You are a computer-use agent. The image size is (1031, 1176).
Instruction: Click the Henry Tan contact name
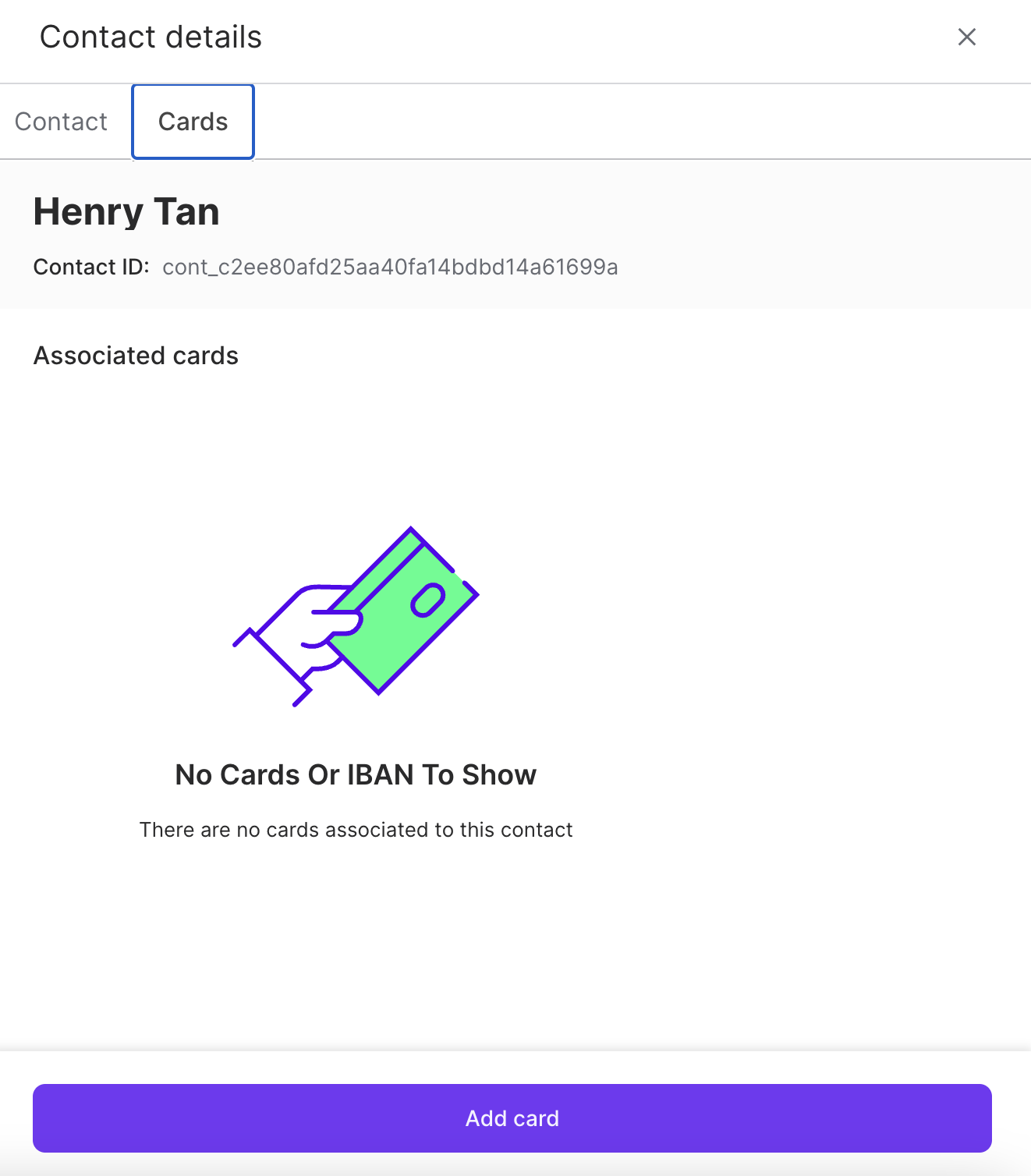point(126,211)
